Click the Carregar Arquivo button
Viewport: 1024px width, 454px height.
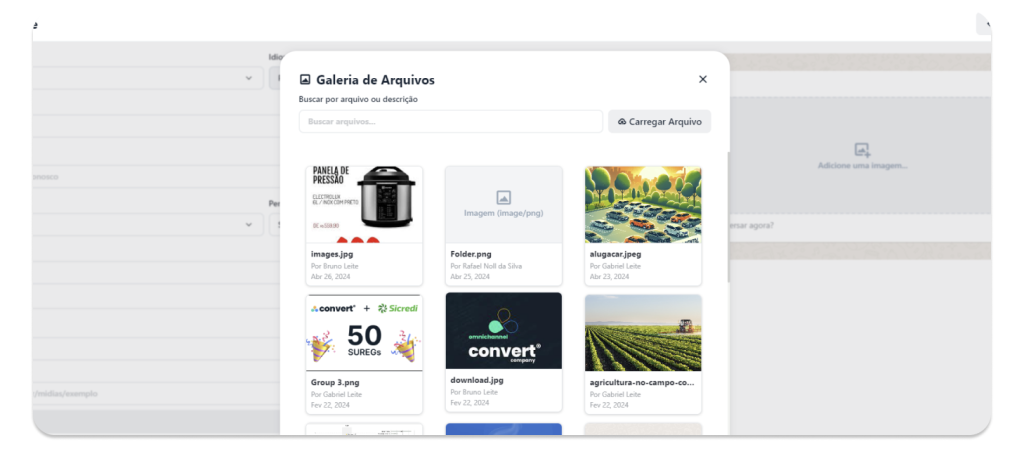[660, 122]
